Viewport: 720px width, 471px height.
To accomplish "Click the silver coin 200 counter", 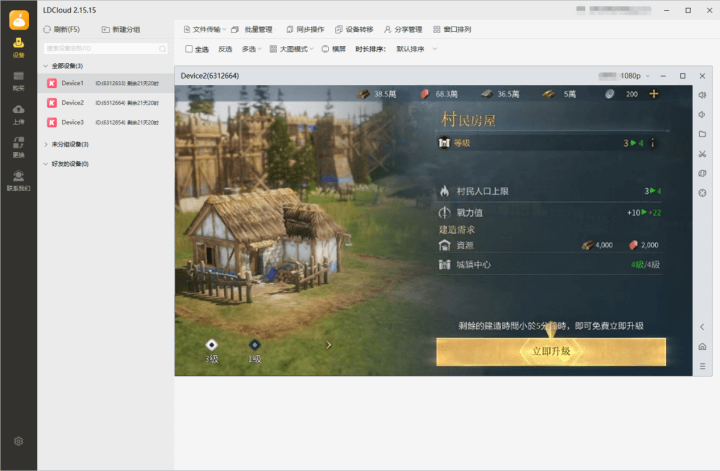I will [x=621, y=94].
